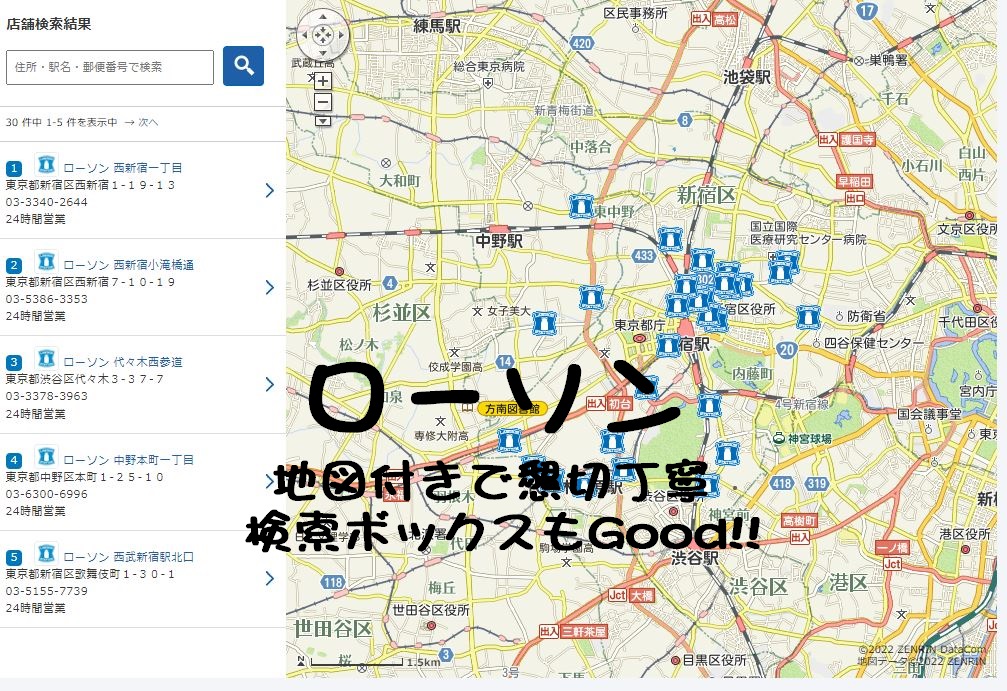Screen dimensions: 1007x691
Task: Pan map left with compass arrow
Action: coord(304,35)
